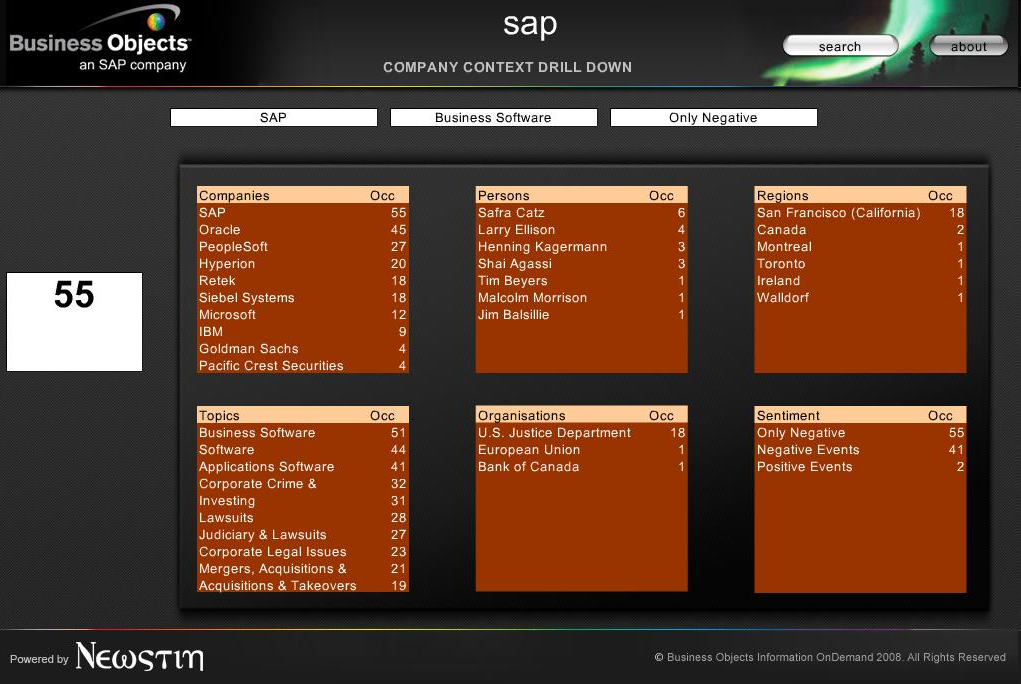Select Negative Events sentiment row
Screen dimensions: 1021x684
pyautogui.click(x=860, y=449)
